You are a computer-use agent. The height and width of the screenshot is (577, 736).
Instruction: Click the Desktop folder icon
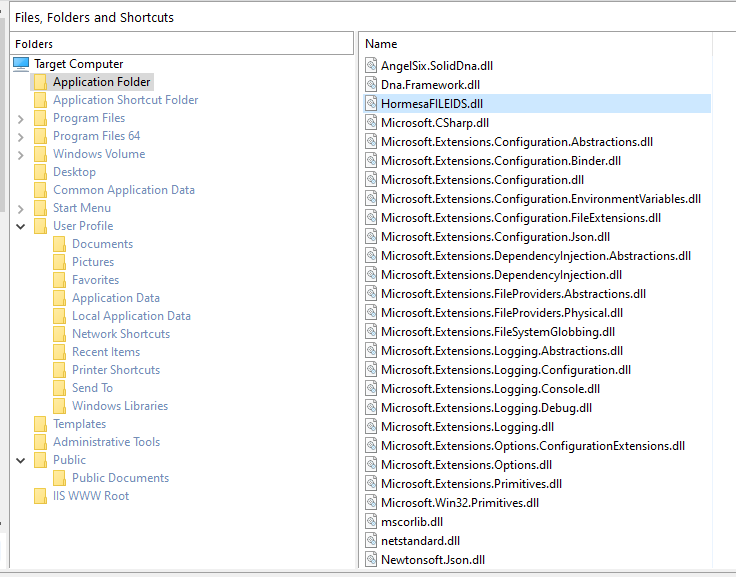pos(41,172)
